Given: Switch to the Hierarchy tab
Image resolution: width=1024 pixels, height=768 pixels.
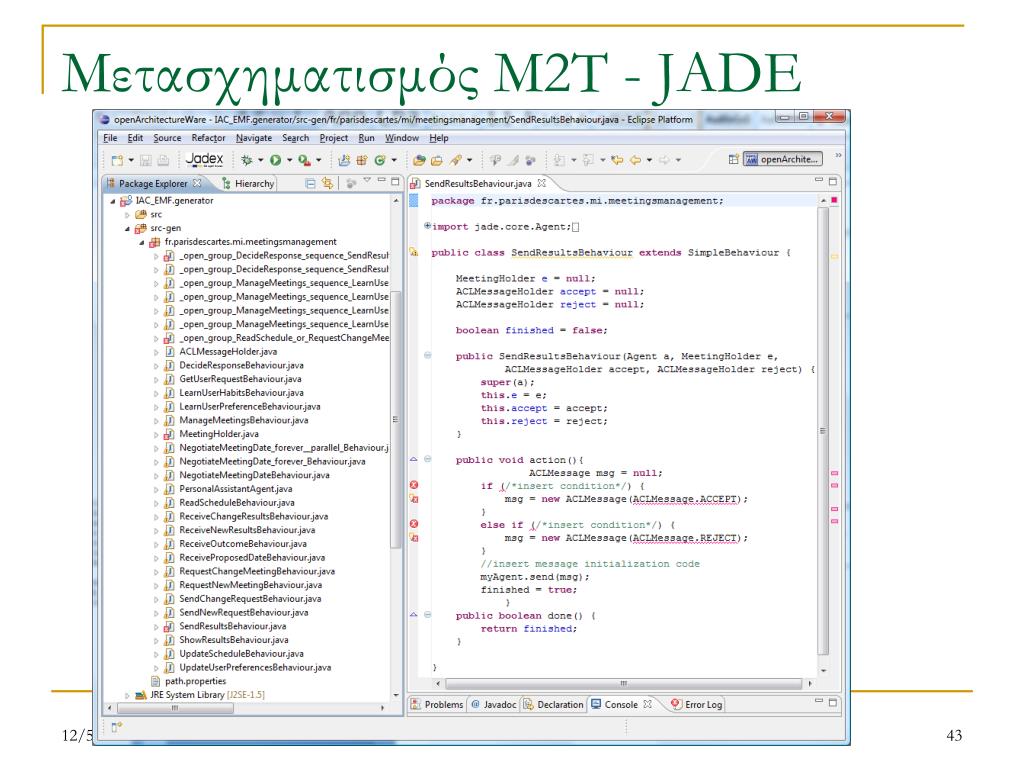Looking at the screenshot, I should (x=248, y=184).
